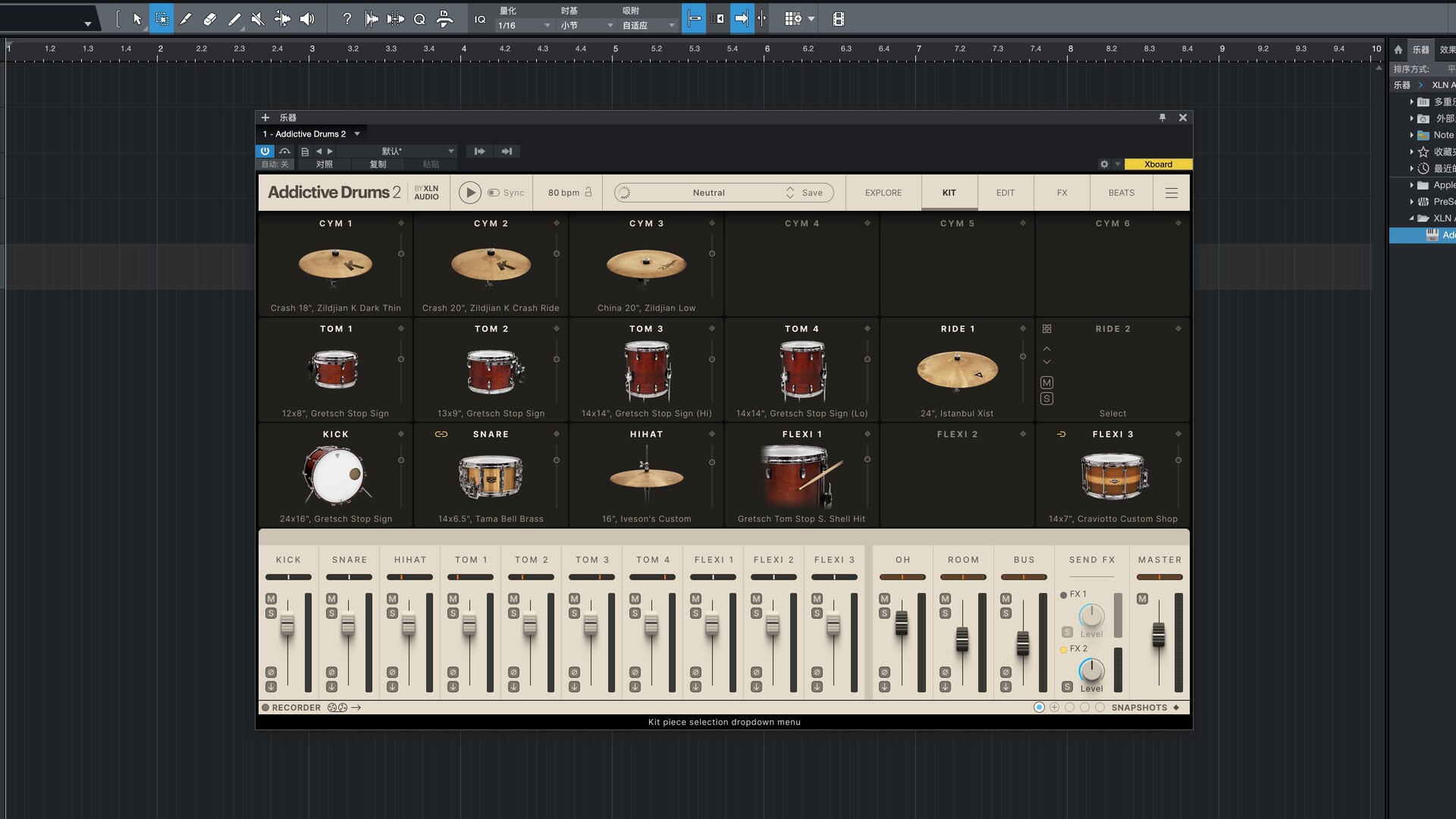The height and width of the screenshot is (819, 1456).
Task: Click the Save preset button
Action: click(x=812, y=193)
